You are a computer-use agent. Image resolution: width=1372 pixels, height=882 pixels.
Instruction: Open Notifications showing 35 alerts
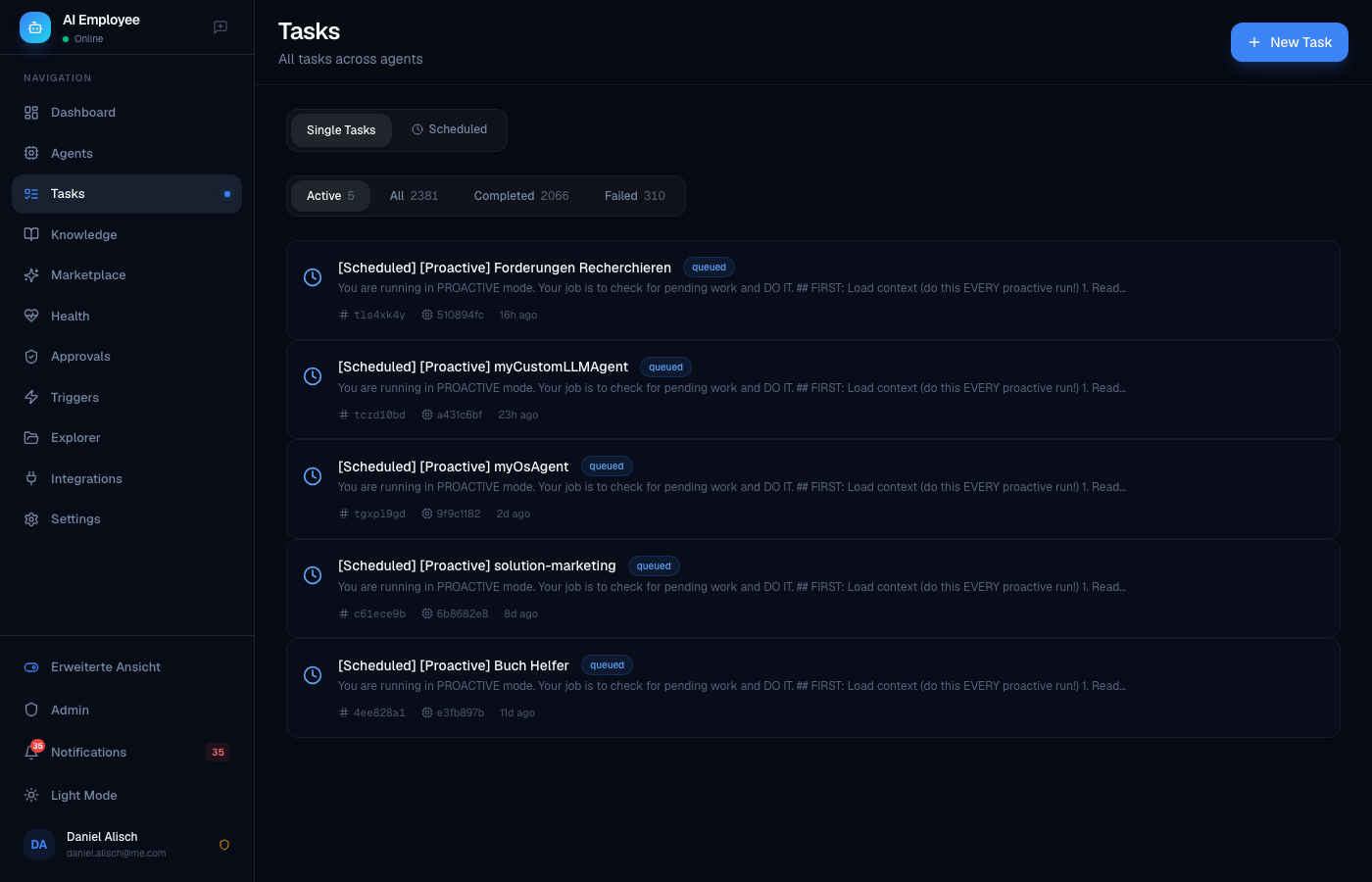(x=88, y=753)
